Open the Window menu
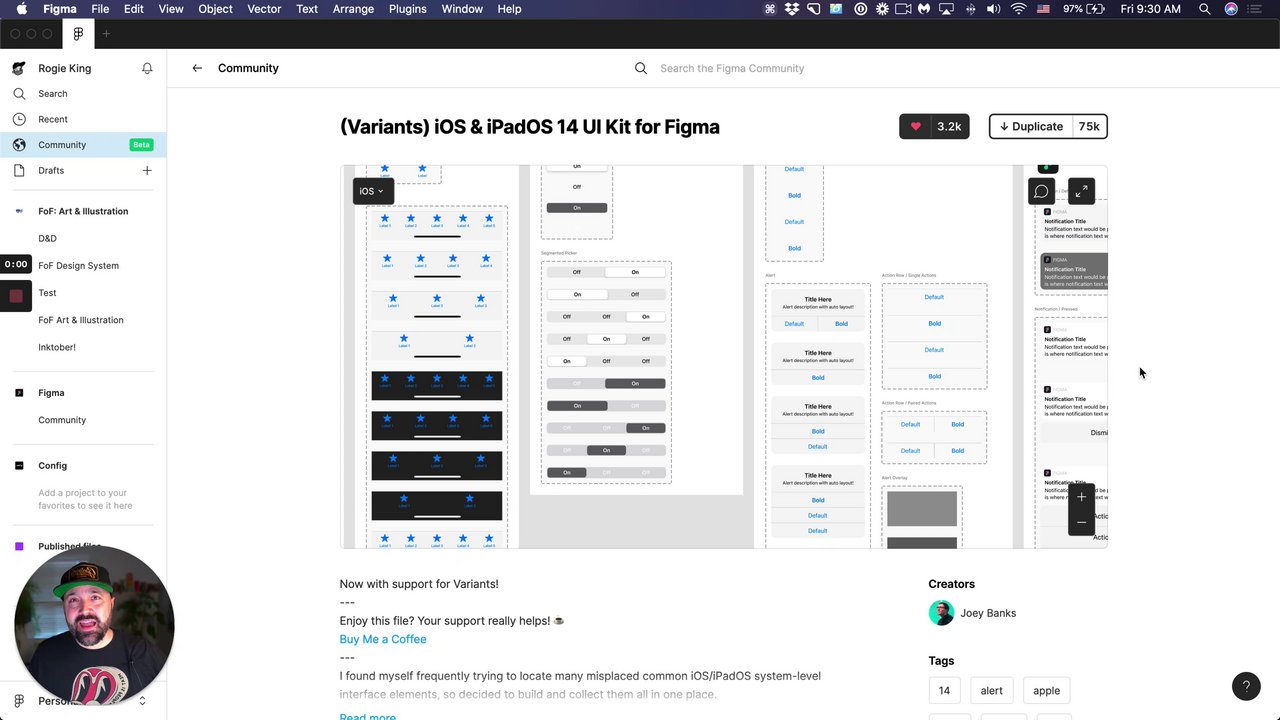The width and height of the screenshot is (1280, 720). tap(462, 9)
